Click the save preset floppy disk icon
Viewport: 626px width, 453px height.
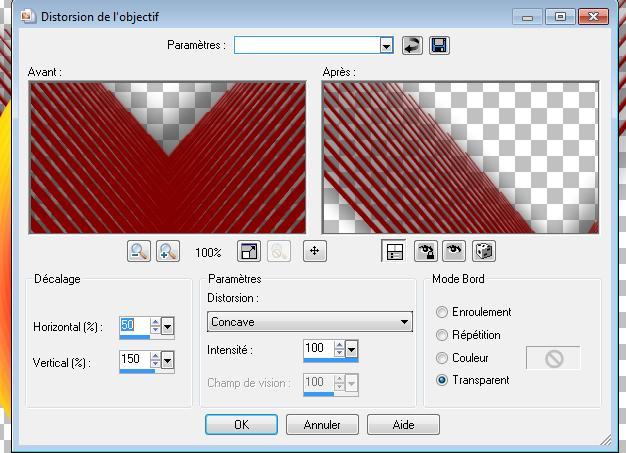click(x=439, y=45)
